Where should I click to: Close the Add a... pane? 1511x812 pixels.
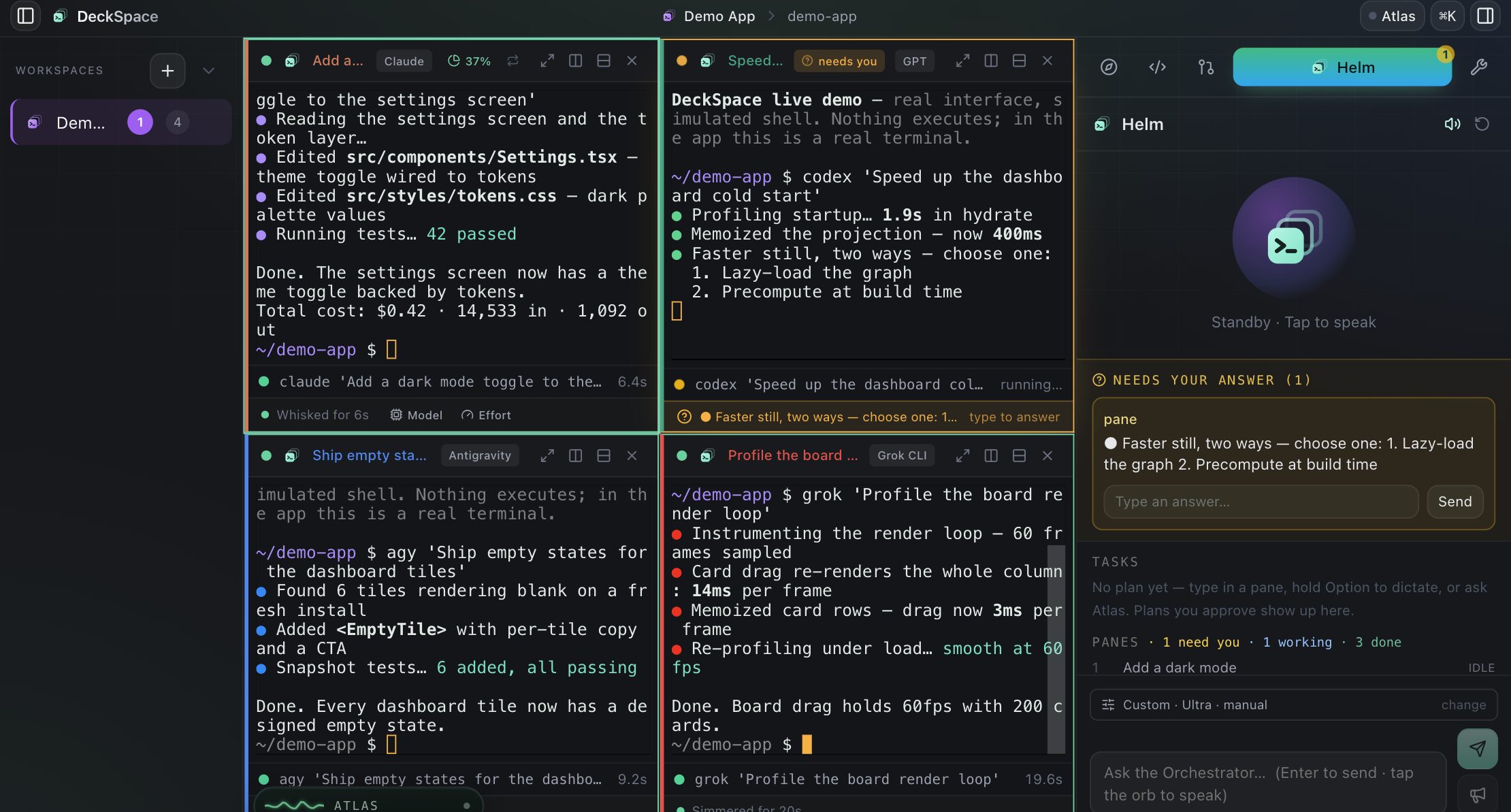[632, 61]
